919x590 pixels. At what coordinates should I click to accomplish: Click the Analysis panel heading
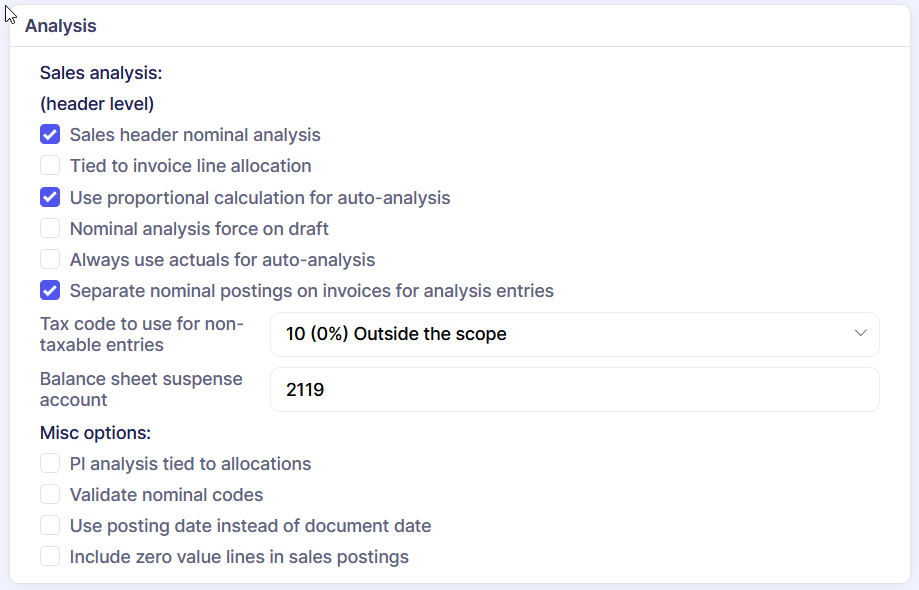[x=61, y=26]
